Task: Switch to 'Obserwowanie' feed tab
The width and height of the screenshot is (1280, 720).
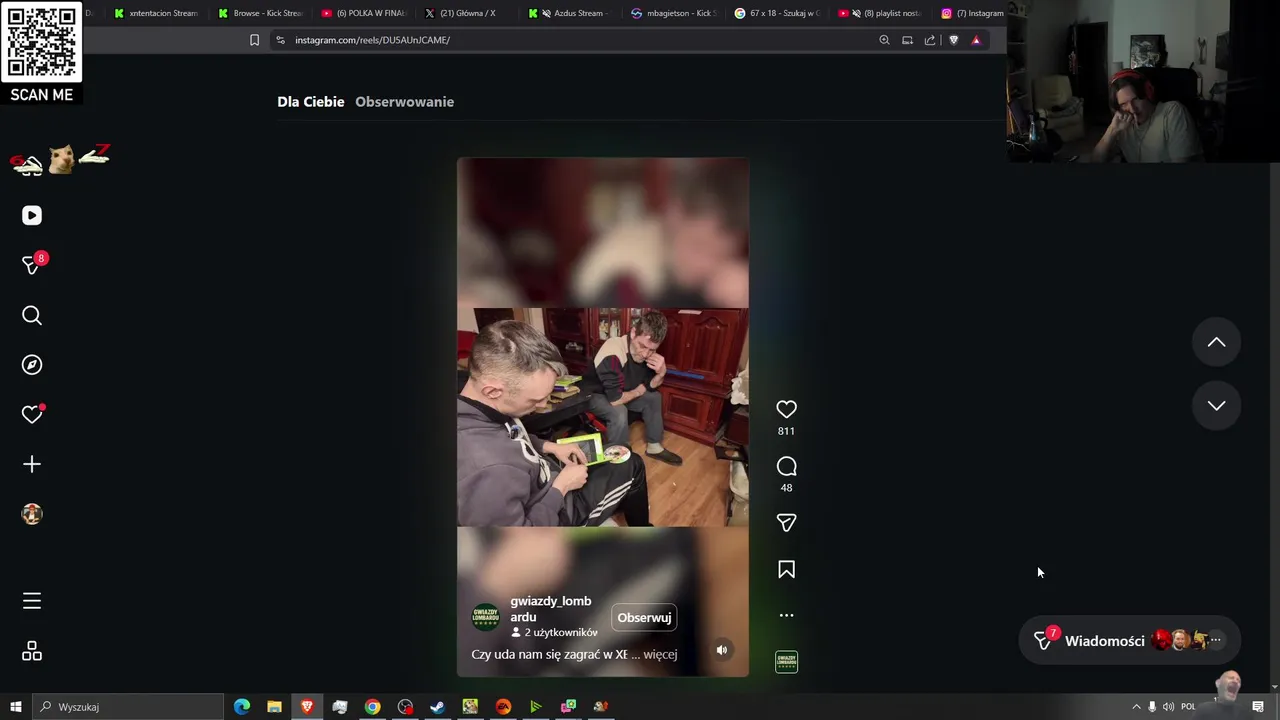Action: click(404, 102)
